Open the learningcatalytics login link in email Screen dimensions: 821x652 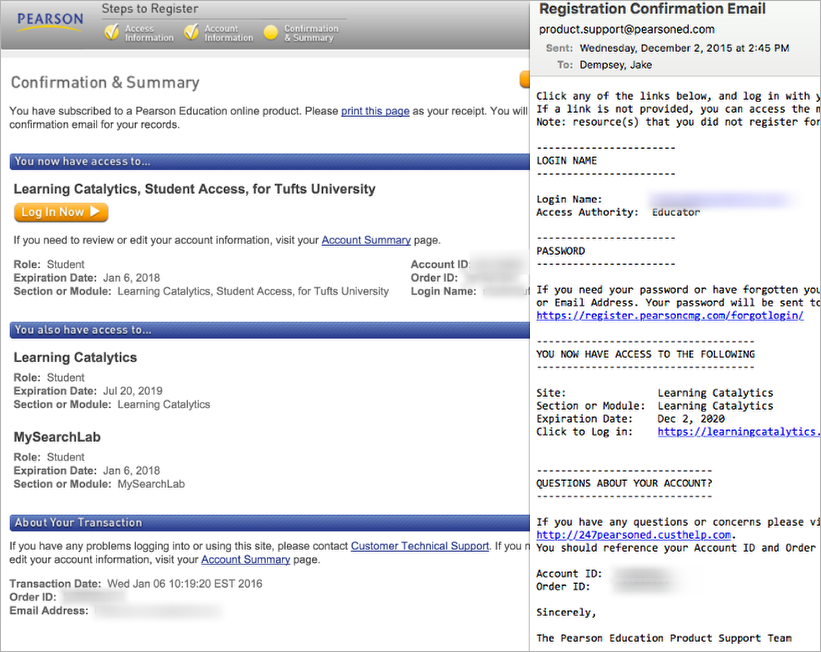[x=738, y=432]
